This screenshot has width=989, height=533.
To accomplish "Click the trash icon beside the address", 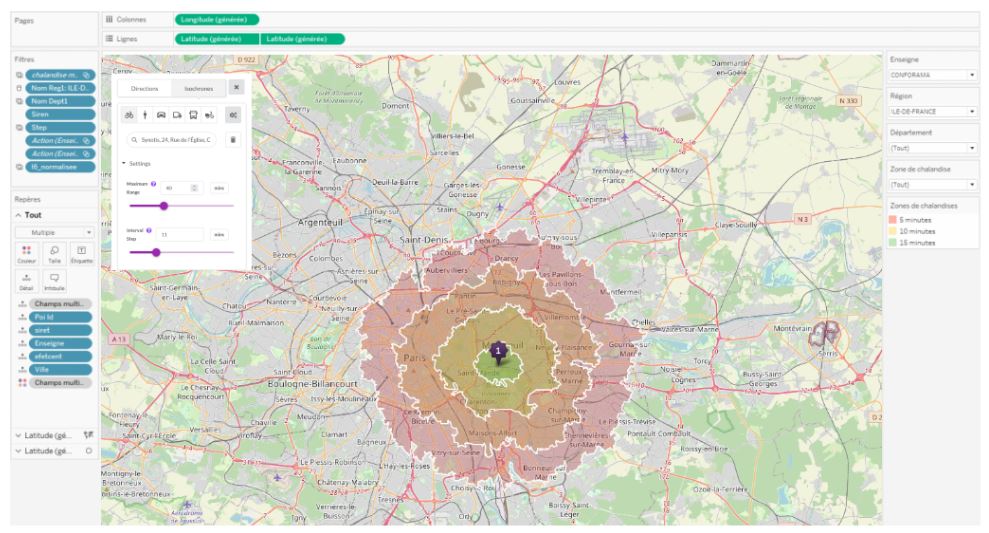I will [233, 140].
